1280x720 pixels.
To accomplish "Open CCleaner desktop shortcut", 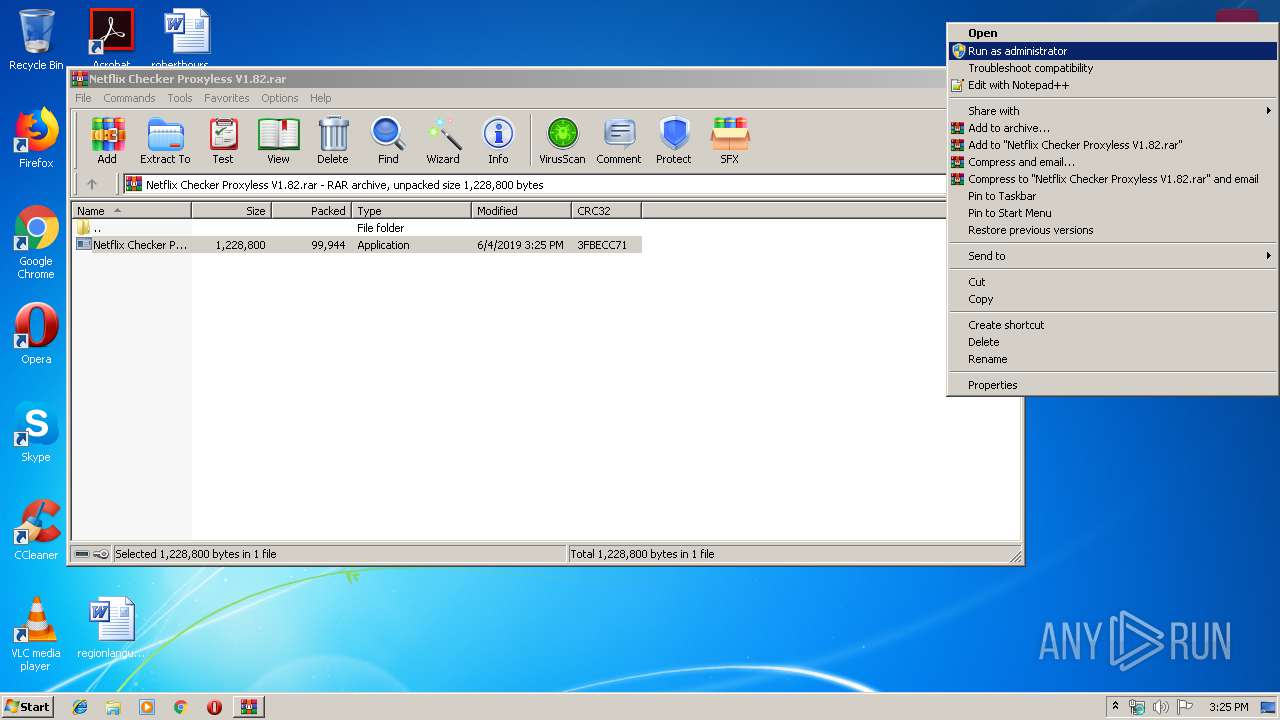I will pyautogui.click(x=36, y=530).
